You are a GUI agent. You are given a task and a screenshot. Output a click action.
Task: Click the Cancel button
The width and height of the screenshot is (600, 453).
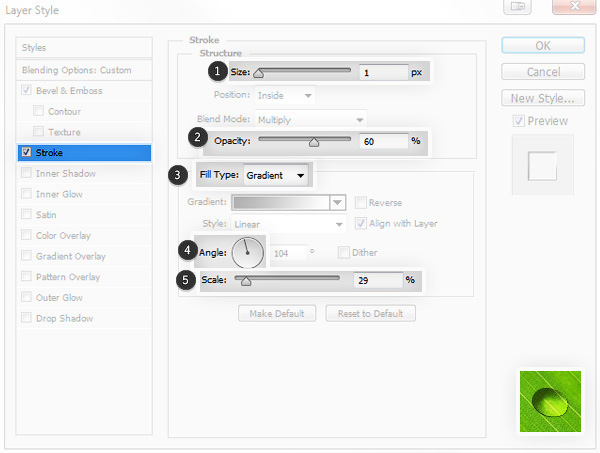[543, 72]
